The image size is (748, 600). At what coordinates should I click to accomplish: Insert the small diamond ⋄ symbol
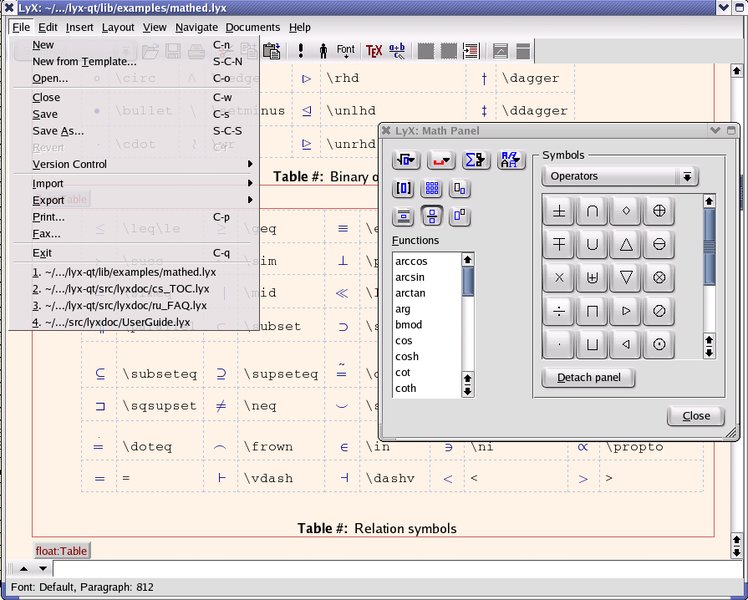point(625,210)
